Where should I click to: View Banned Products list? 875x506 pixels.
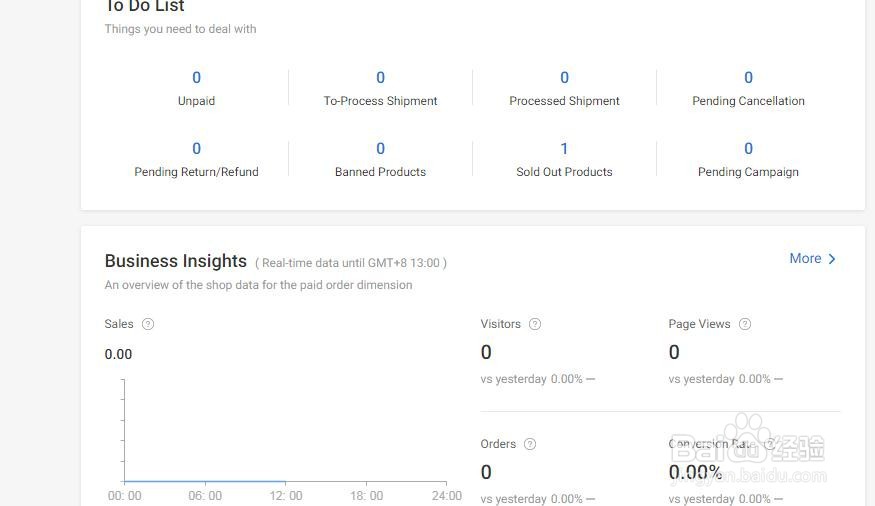(380, 149)
